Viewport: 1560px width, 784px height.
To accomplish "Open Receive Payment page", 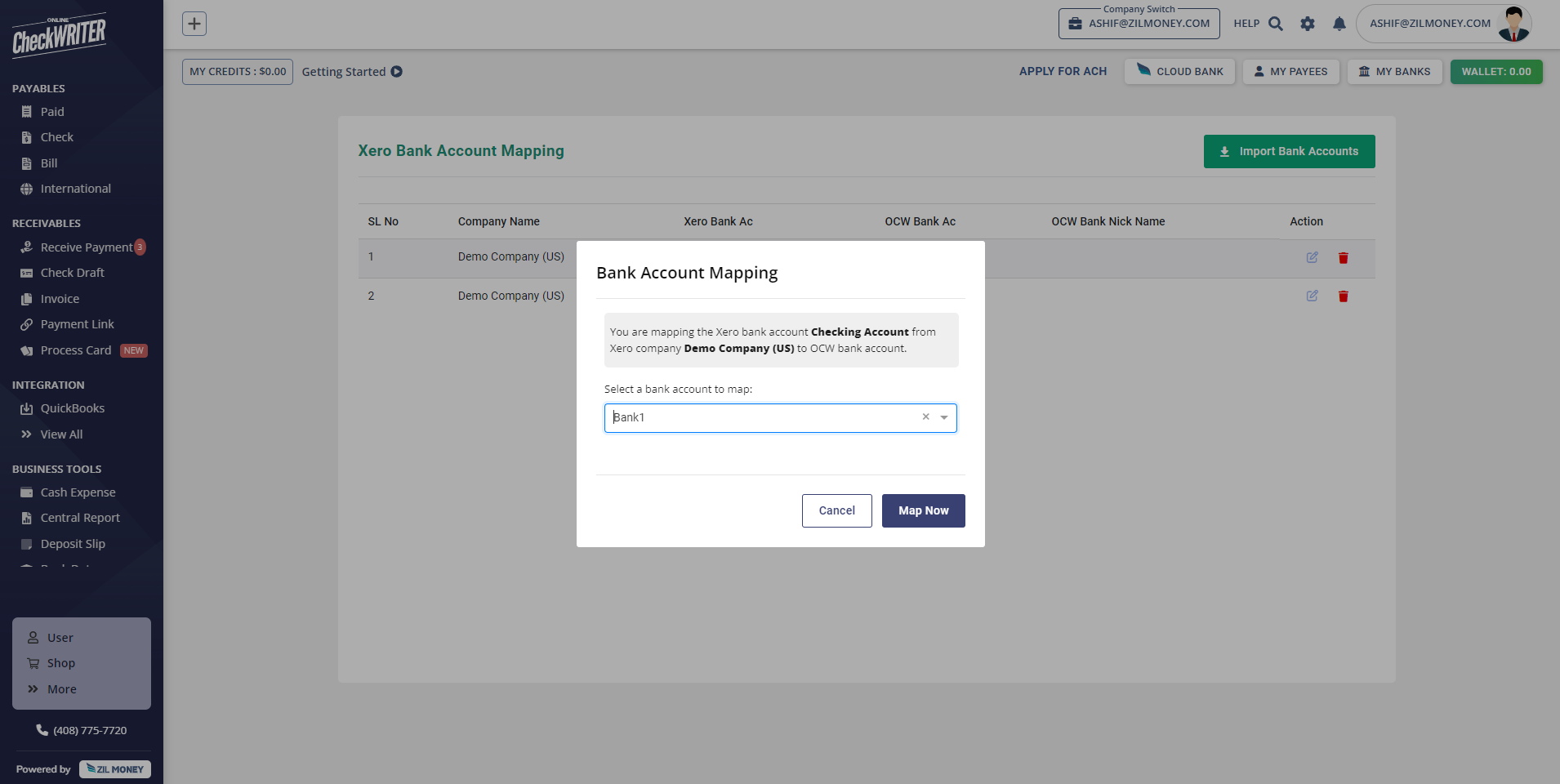I will tap(86, 247).
